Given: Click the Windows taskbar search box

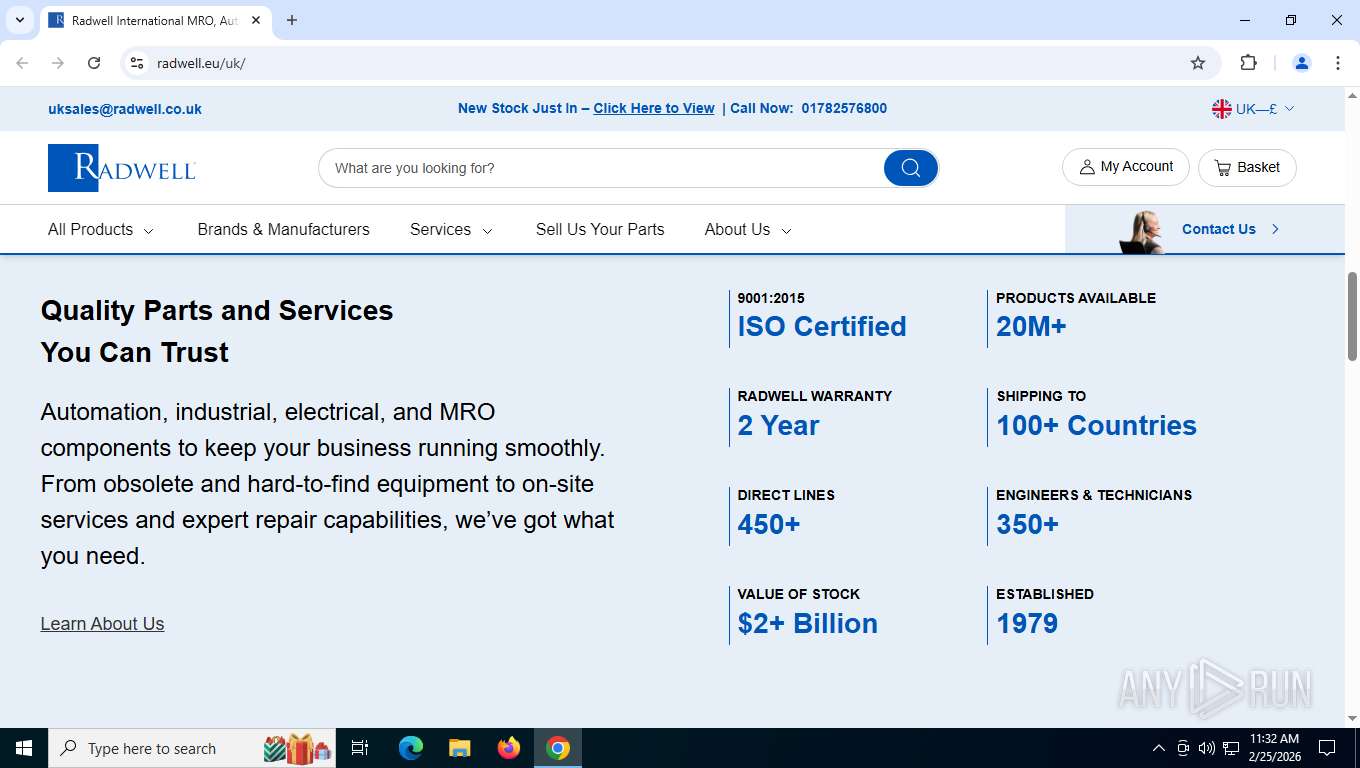Looking at the screenshot, I should pyautogui.click(x=192, y=748).
